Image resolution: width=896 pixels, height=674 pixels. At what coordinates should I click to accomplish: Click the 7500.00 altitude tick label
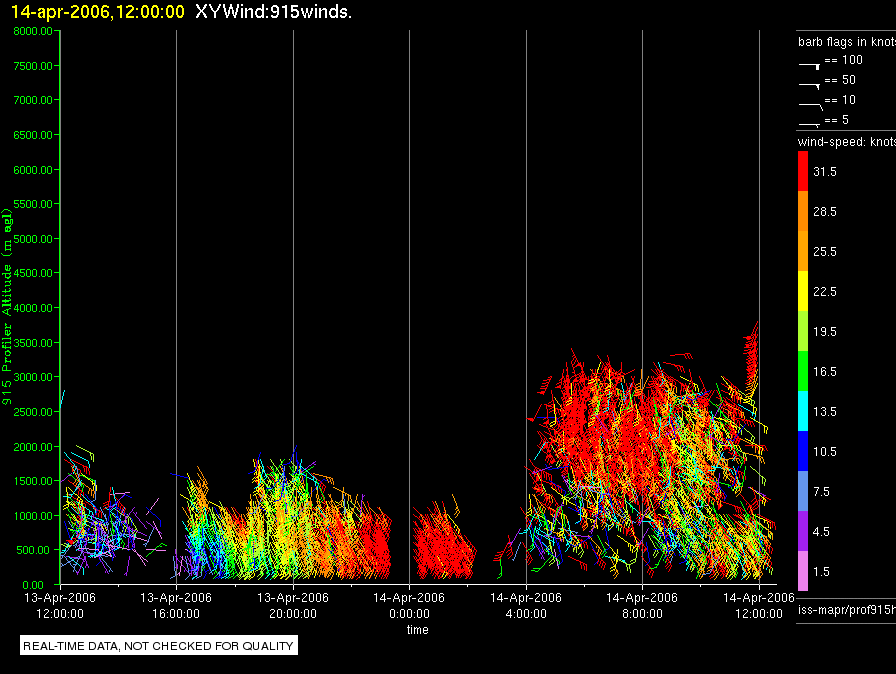(33, 66)
